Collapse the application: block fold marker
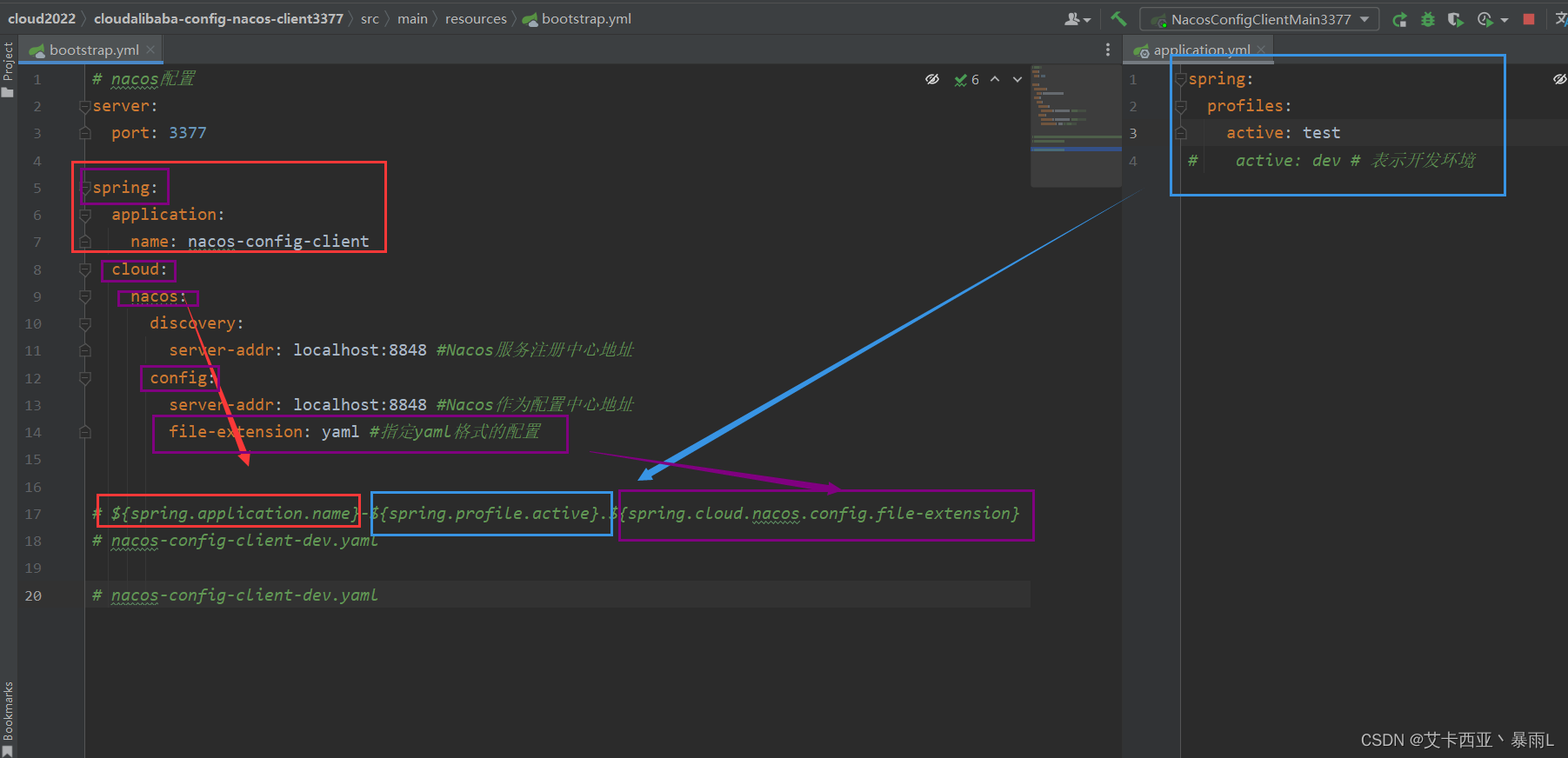Viewport: 1568px width, 758px height. pos(85,215)
